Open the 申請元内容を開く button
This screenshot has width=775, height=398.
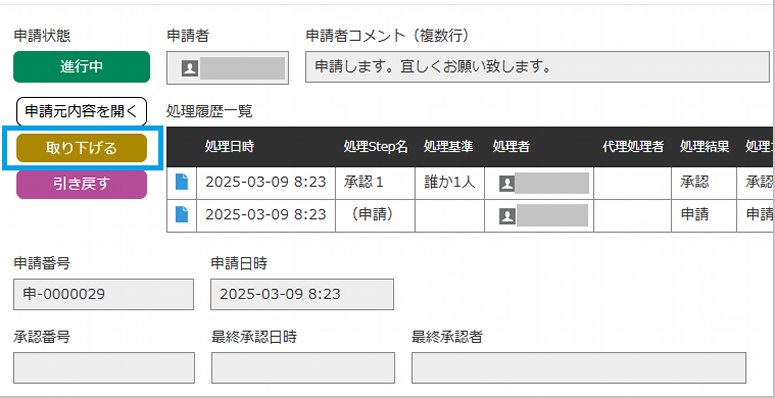click(x=82, y=111)
